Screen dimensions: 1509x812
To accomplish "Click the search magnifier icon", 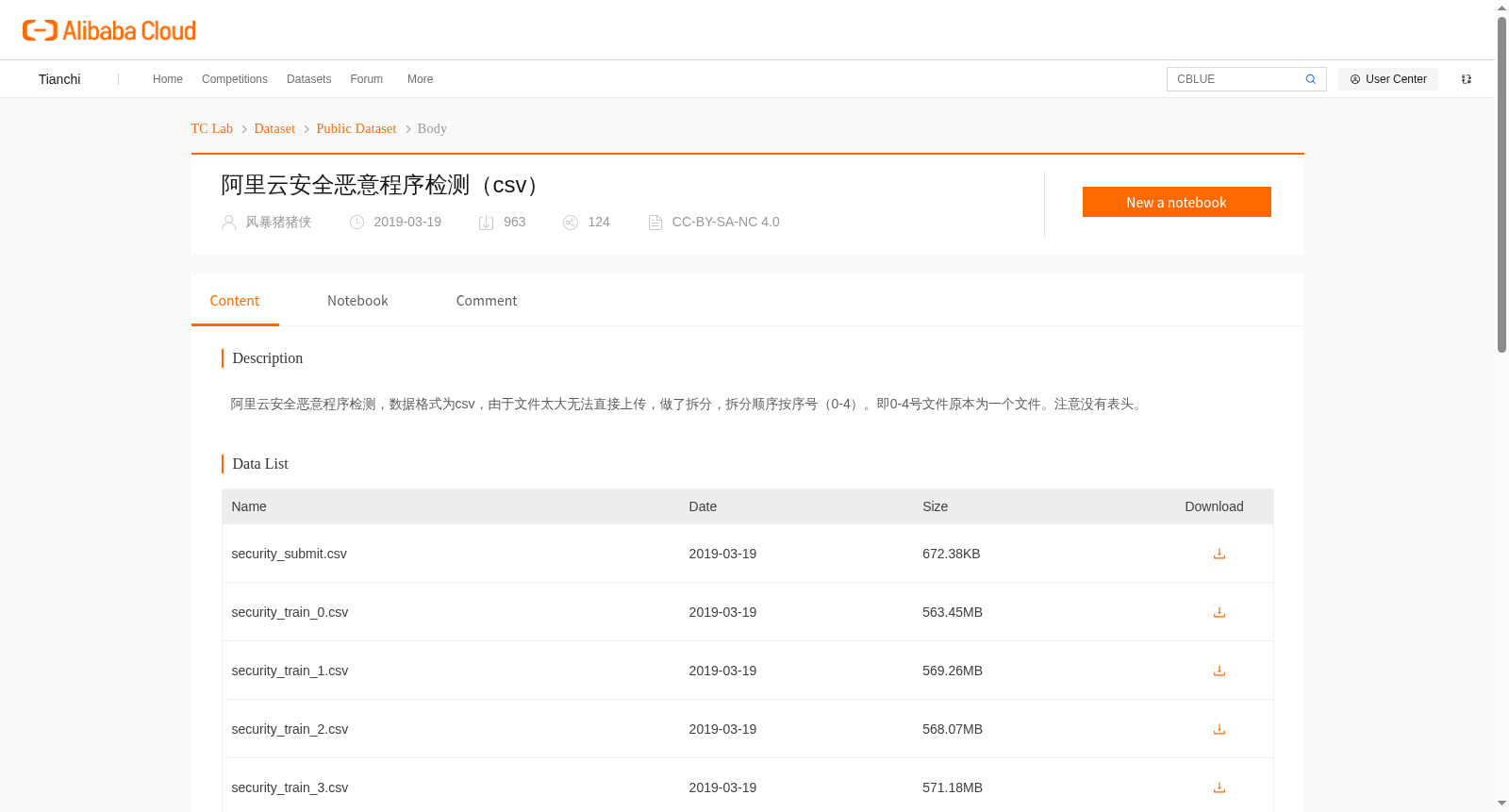I will point(1310,79).
